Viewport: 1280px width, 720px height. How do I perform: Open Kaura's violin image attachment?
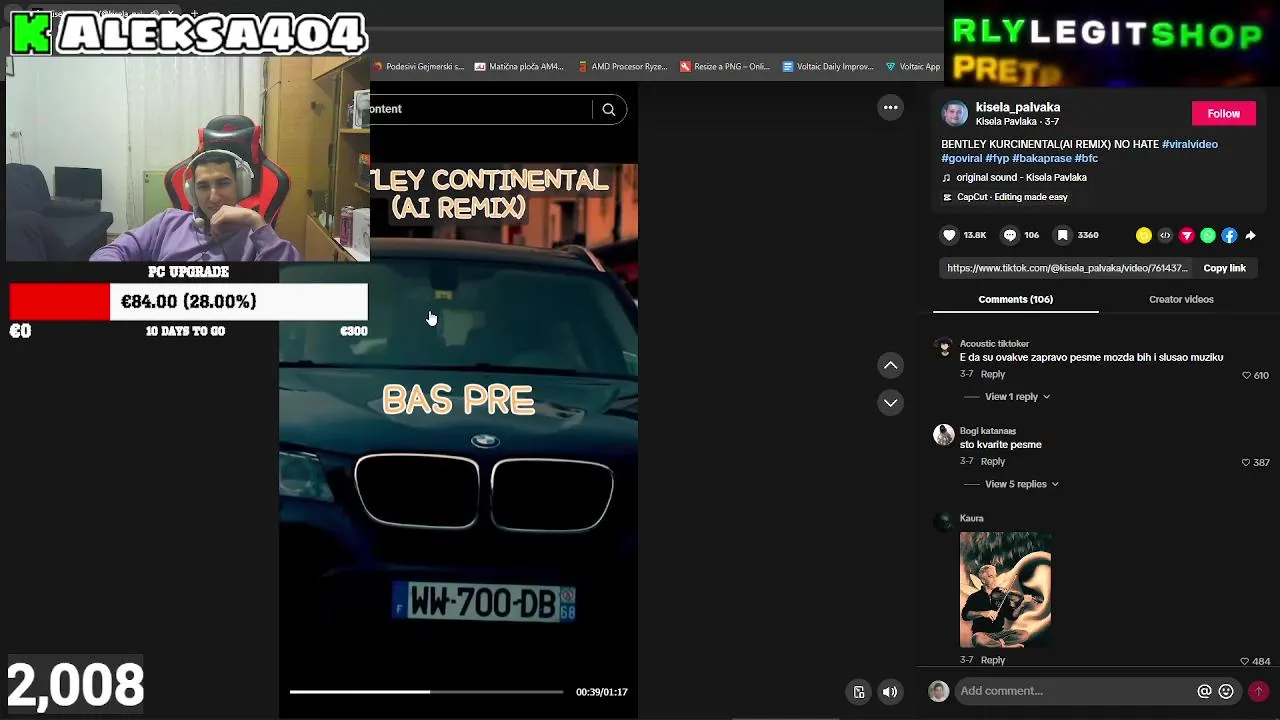[x=1005, y=590]
